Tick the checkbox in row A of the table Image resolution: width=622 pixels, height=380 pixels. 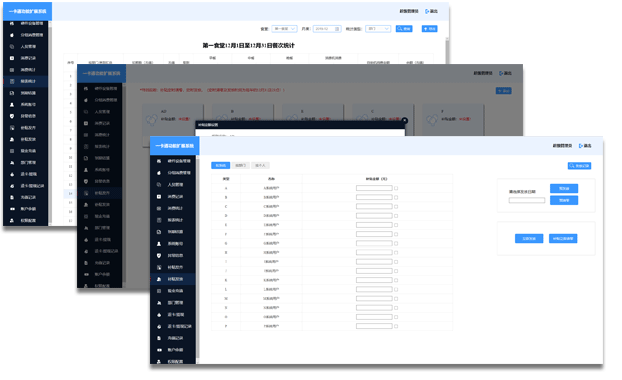pyautogui.click(x=396, y=188)
